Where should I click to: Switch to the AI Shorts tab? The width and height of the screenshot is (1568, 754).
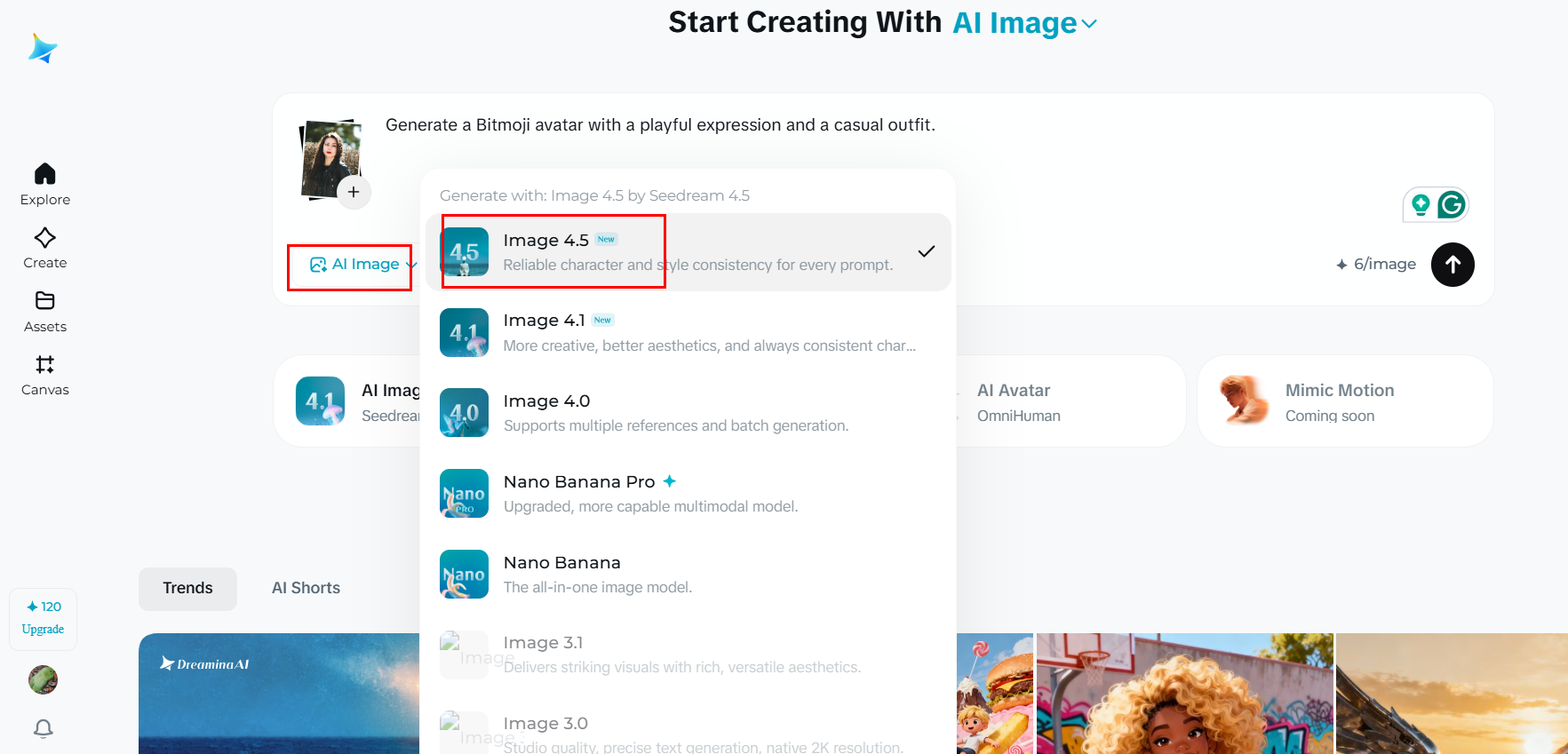point(306,588)
